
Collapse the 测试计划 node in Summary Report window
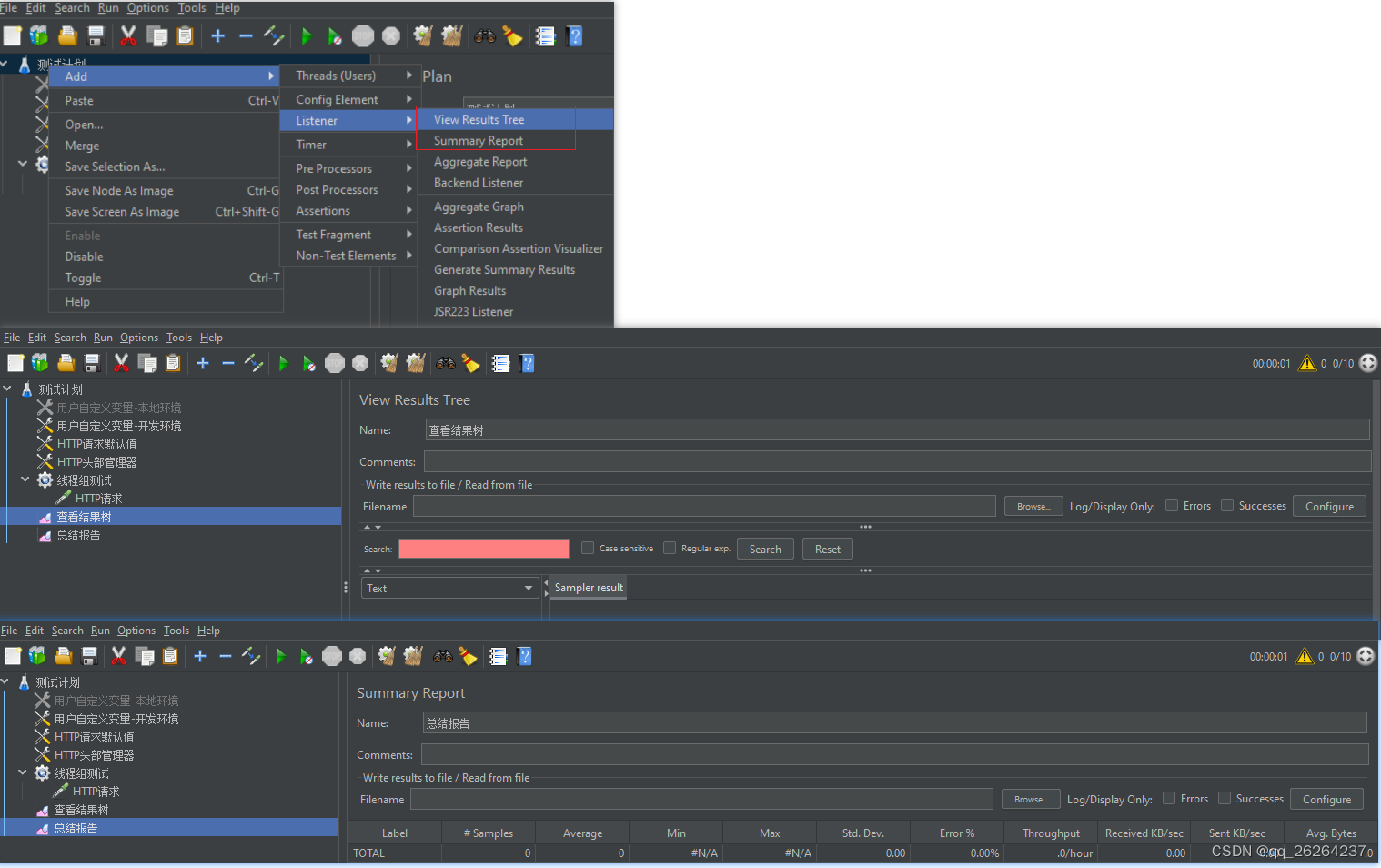tap(5, 681)
